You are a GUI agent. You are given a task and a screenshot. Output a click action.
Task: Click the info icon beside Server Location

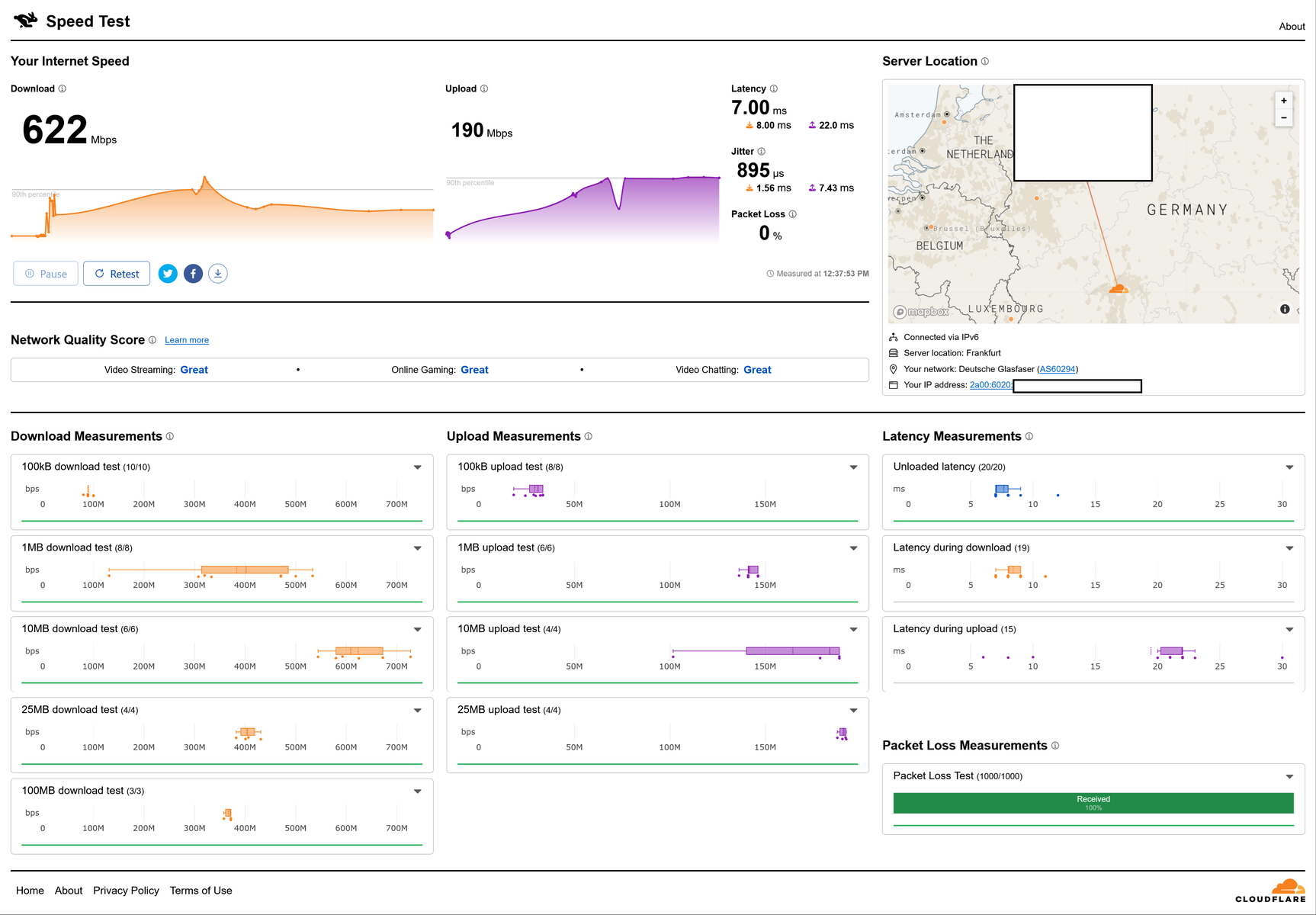pyautogui.click(x=985, y=62)
